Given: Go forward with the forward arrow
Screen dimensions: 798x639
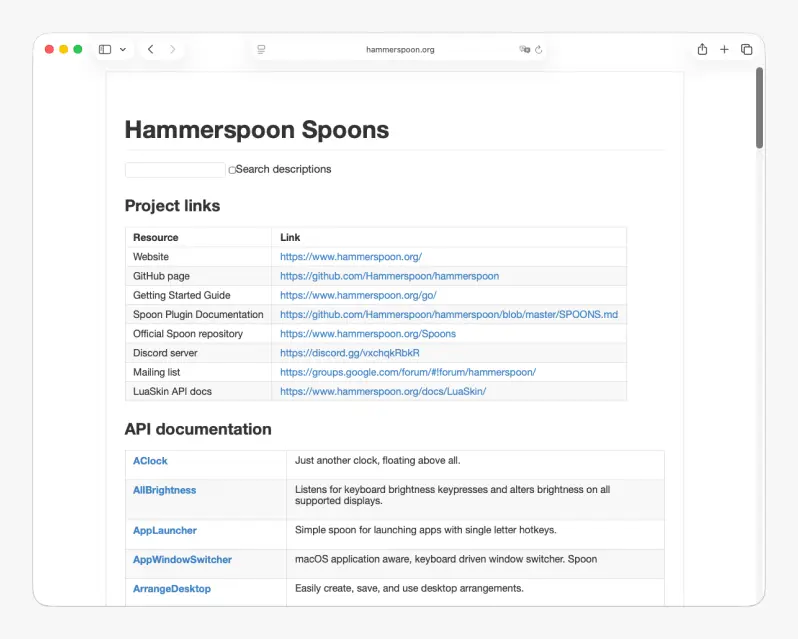Looking at the screenshot, I should click(173, 49).
